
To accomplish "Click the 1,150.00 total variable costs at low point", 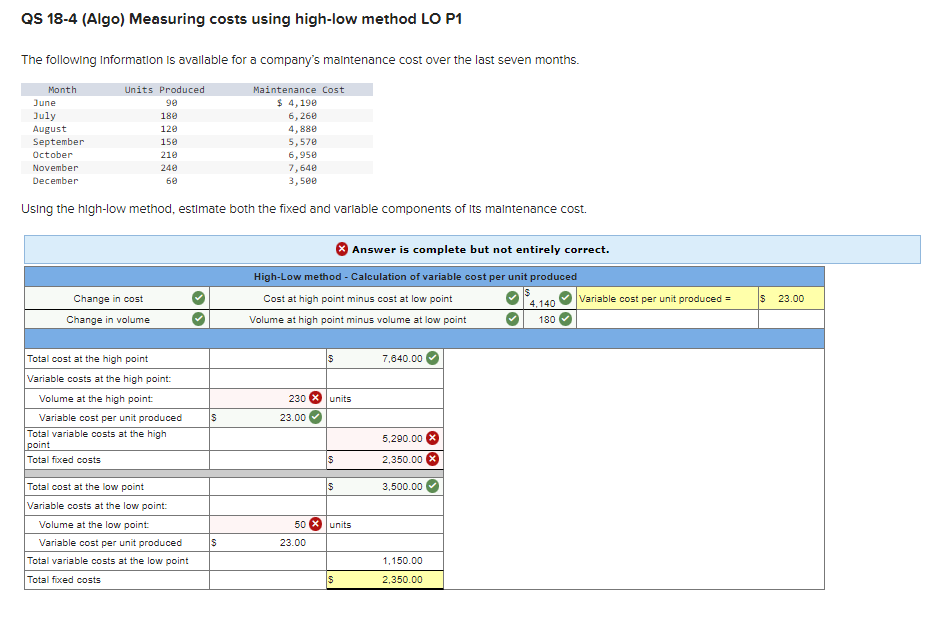I will pos(402,561).
